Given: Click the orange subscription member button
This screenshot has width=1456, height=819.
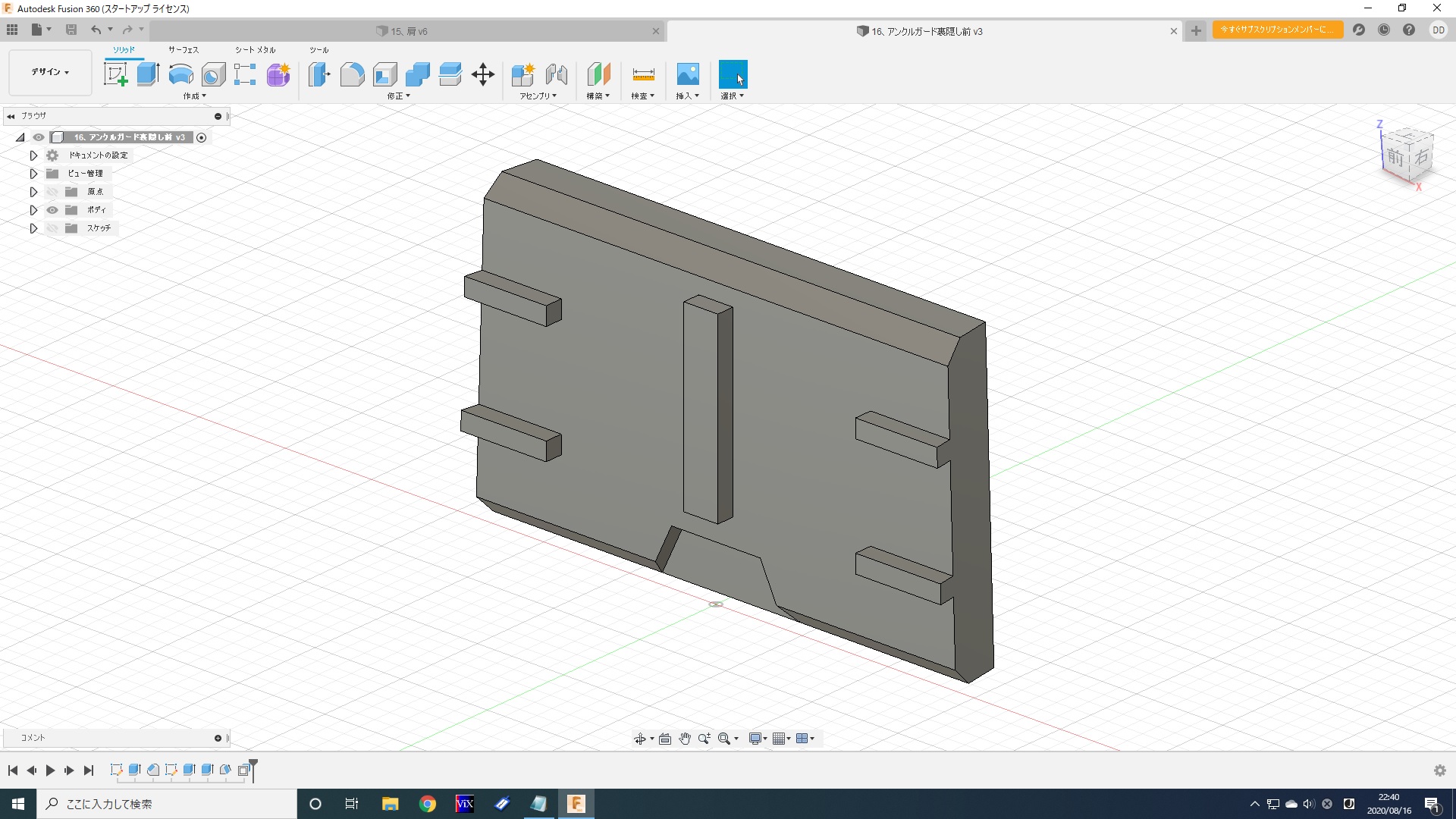Looking at the screenshot, I should pos(1277,30).
